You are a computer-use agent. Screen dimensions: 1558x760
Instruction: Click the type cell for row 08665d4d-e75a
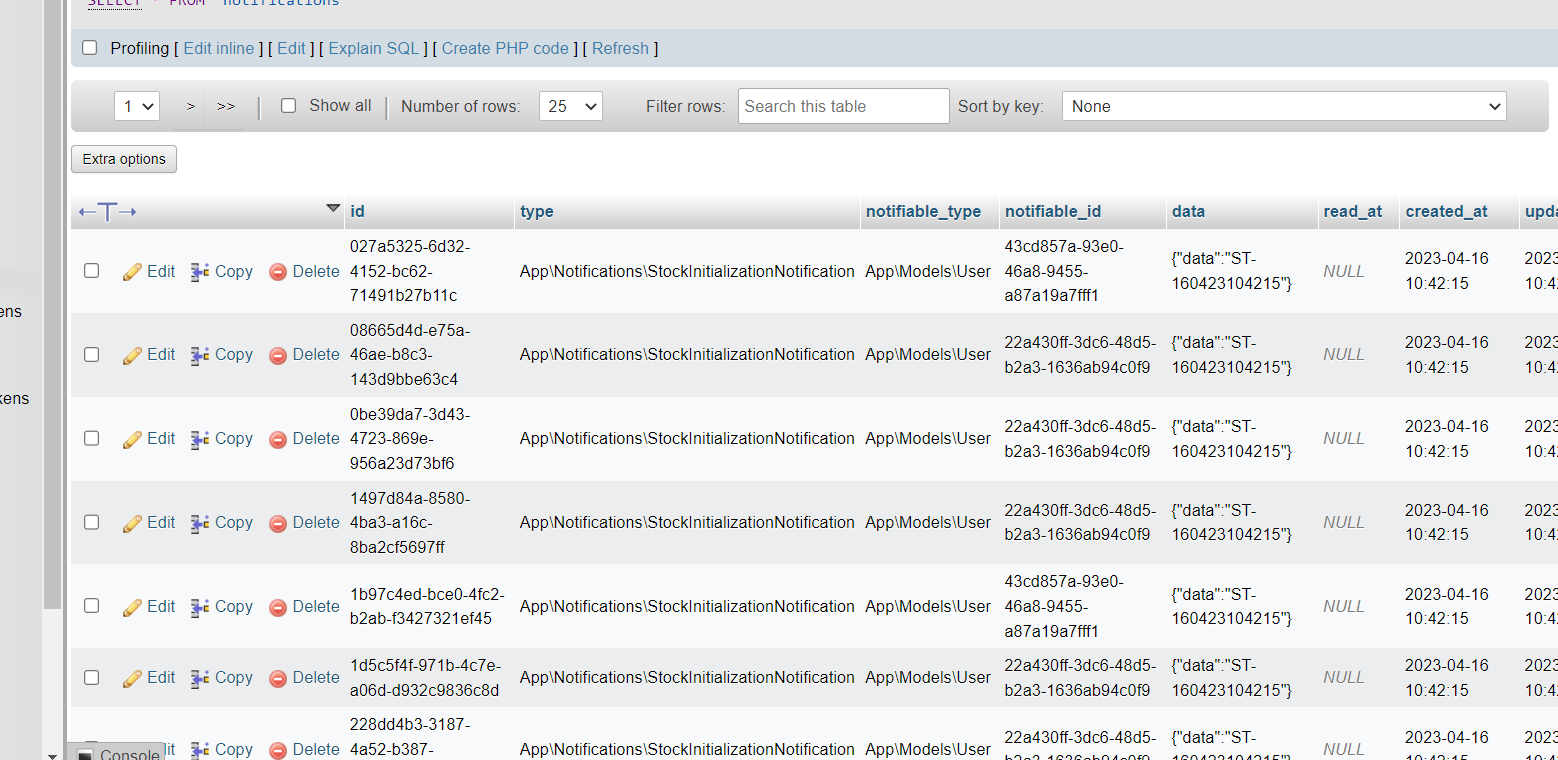[x=687, y=354]
